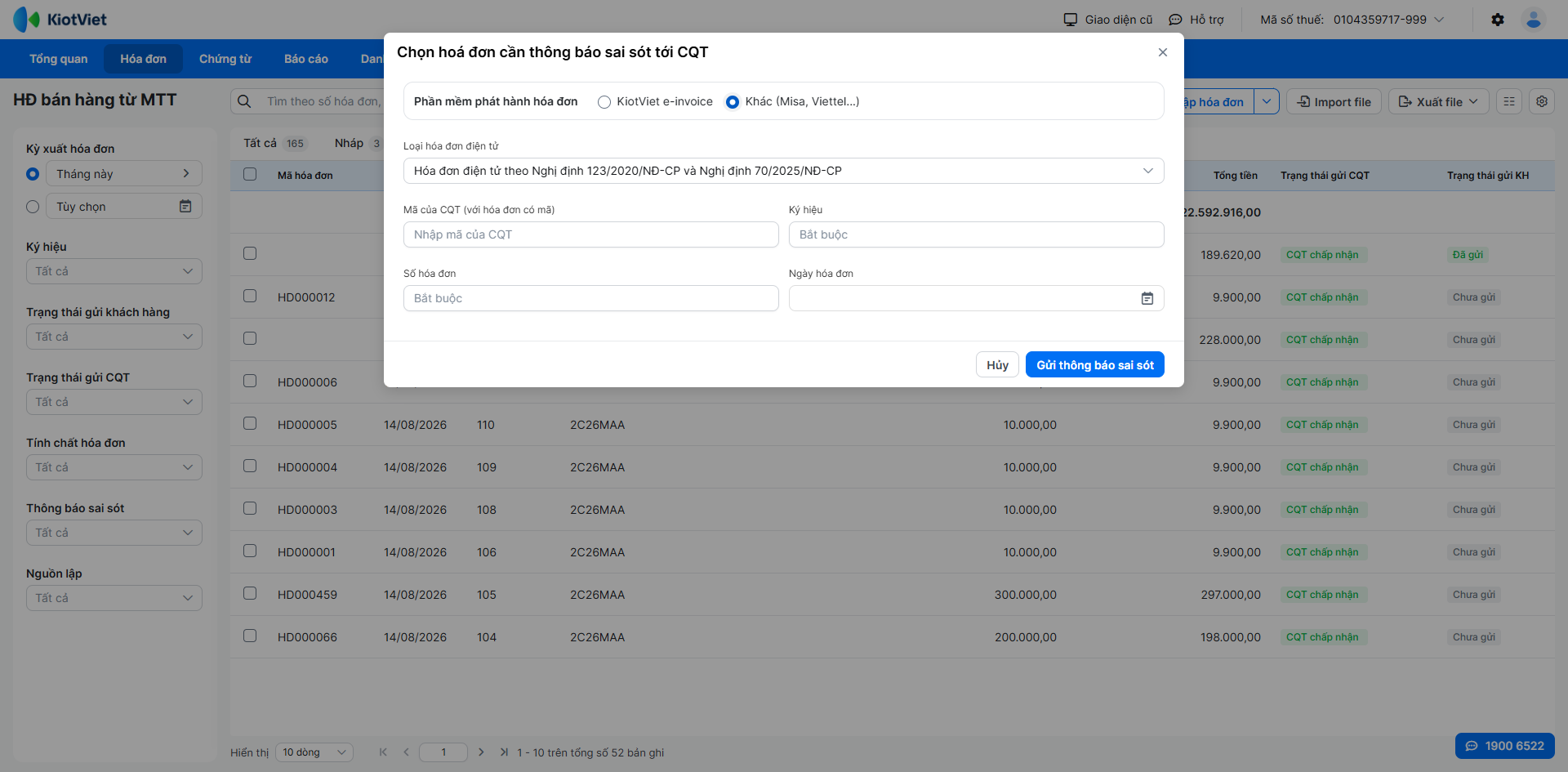Click invoice code HD000004
Image resolution: width=1568 pixels, height=772 pixels.
point(307,467)
